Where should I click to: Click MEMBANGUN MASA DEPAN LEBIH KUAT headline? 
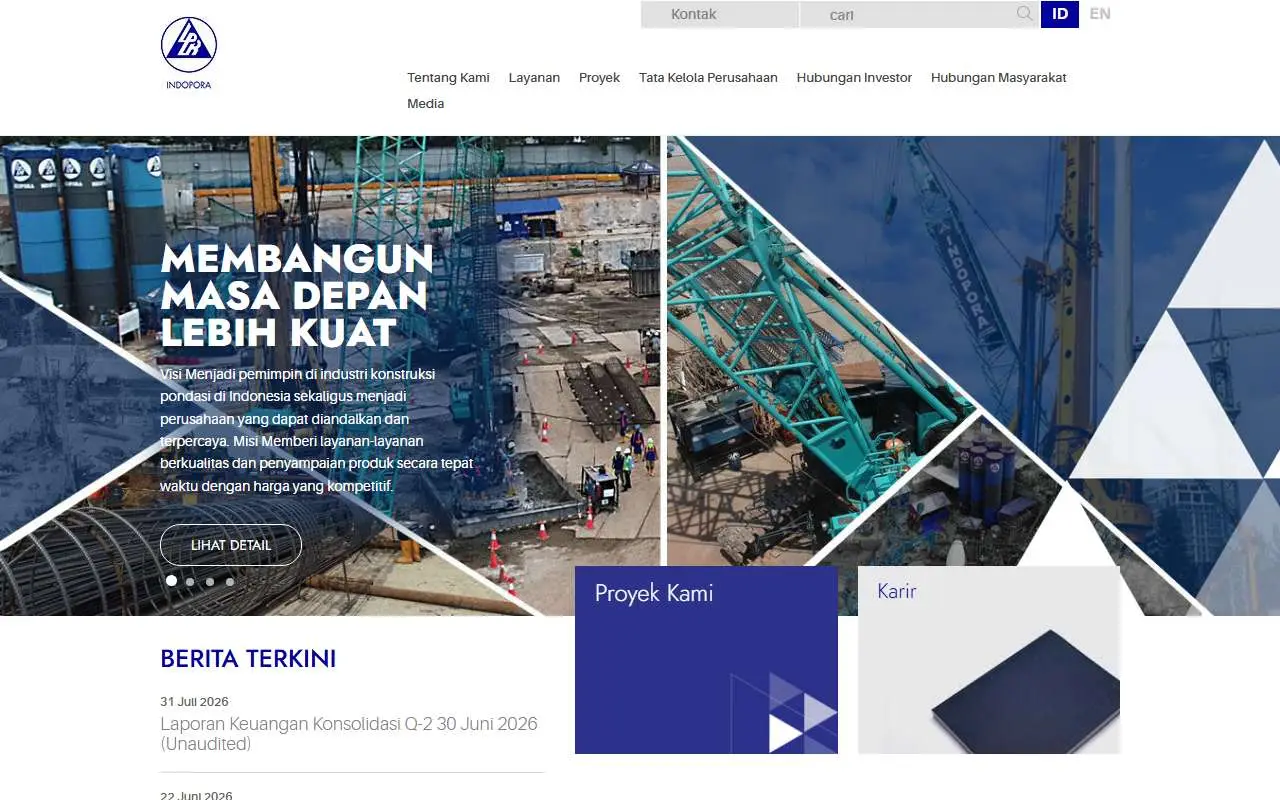coord(297,297)
